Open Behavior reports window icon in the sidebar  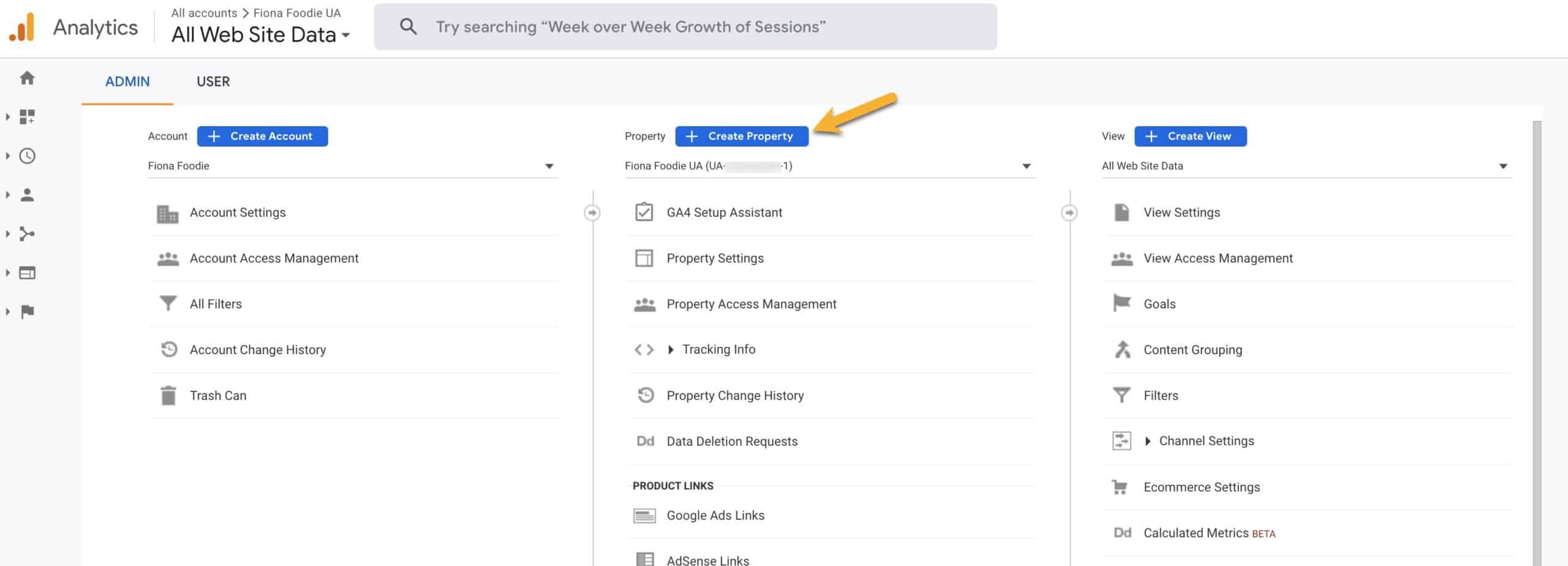27,273
